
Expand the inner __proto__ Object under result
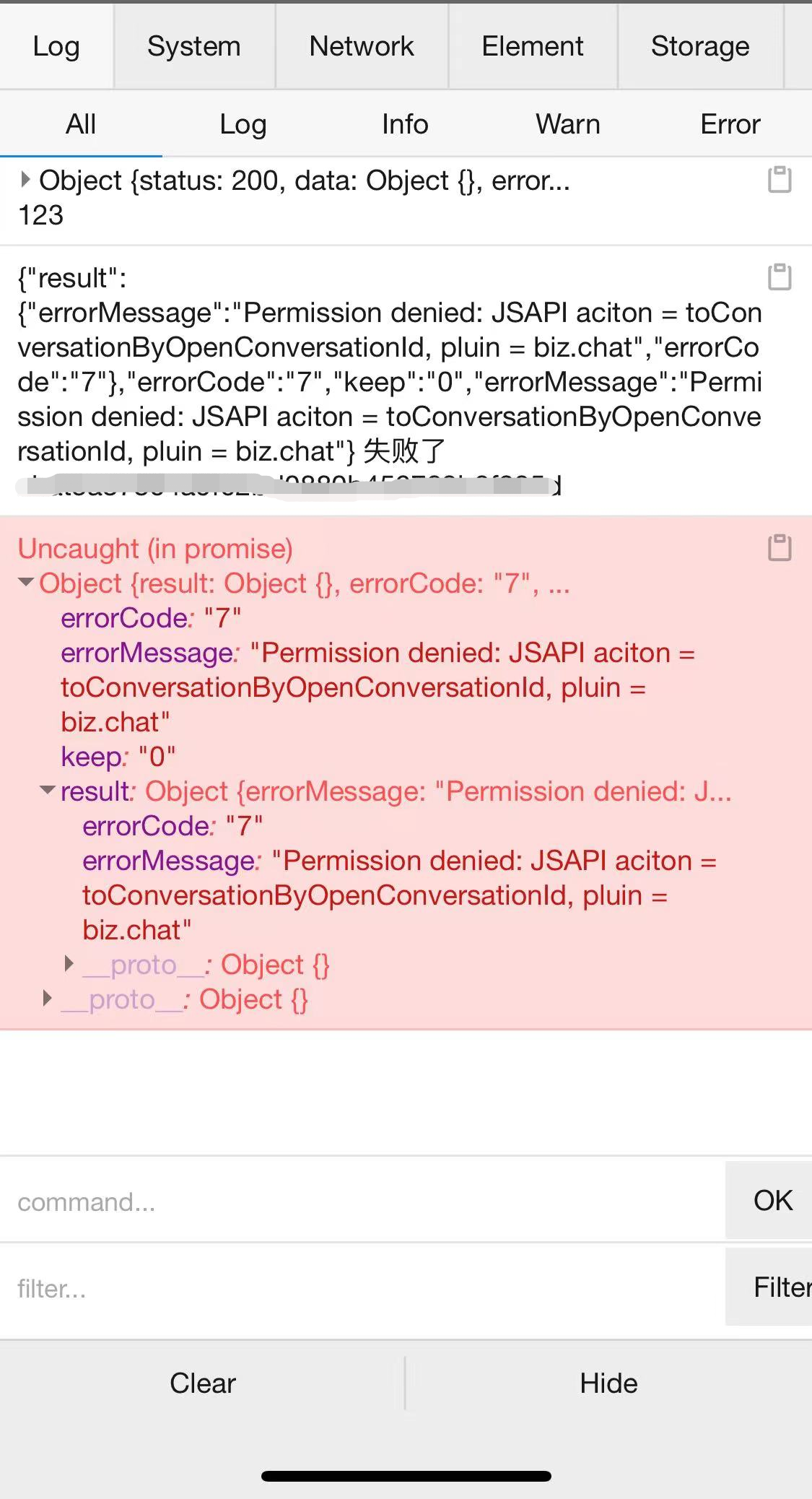pyautogui.click(x=69, y=963)
